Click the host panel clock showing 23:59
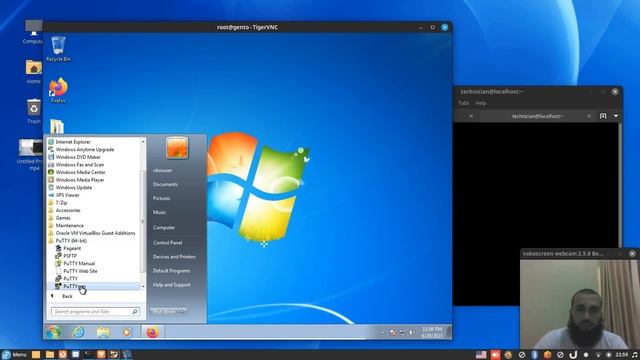640x360 pixels. point(622,355)
